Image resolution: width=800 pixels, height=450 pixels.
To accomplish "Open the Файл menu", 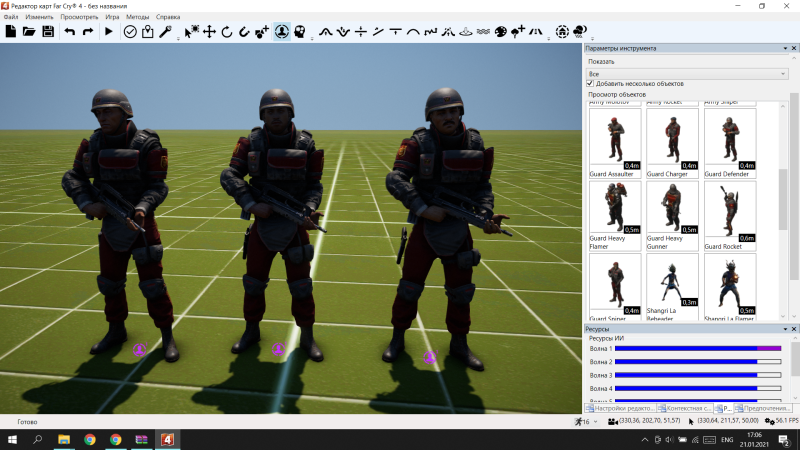I will click(x=11, y=17).
